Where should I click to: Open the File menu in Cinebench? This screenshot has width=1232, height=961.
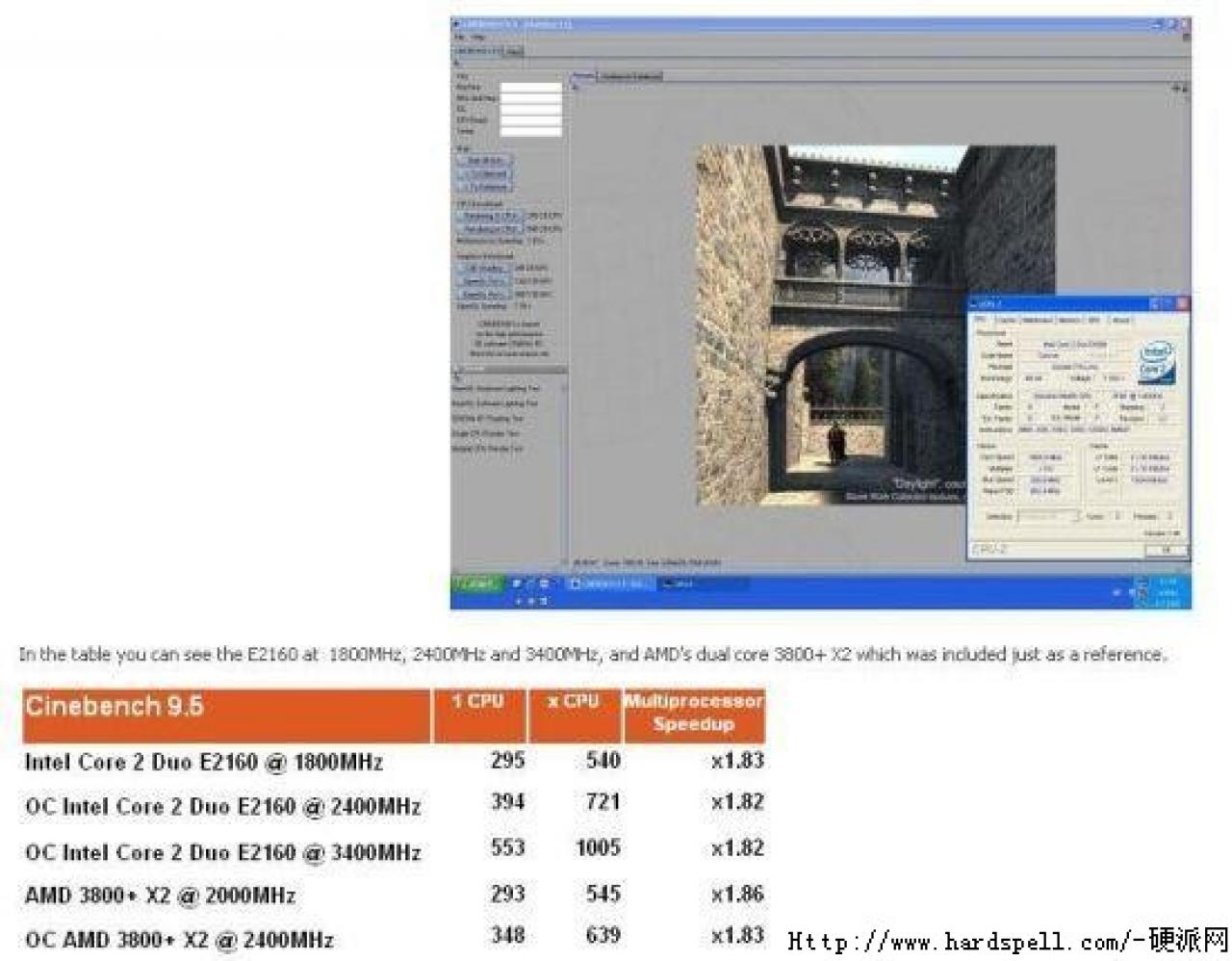[460, 38]
